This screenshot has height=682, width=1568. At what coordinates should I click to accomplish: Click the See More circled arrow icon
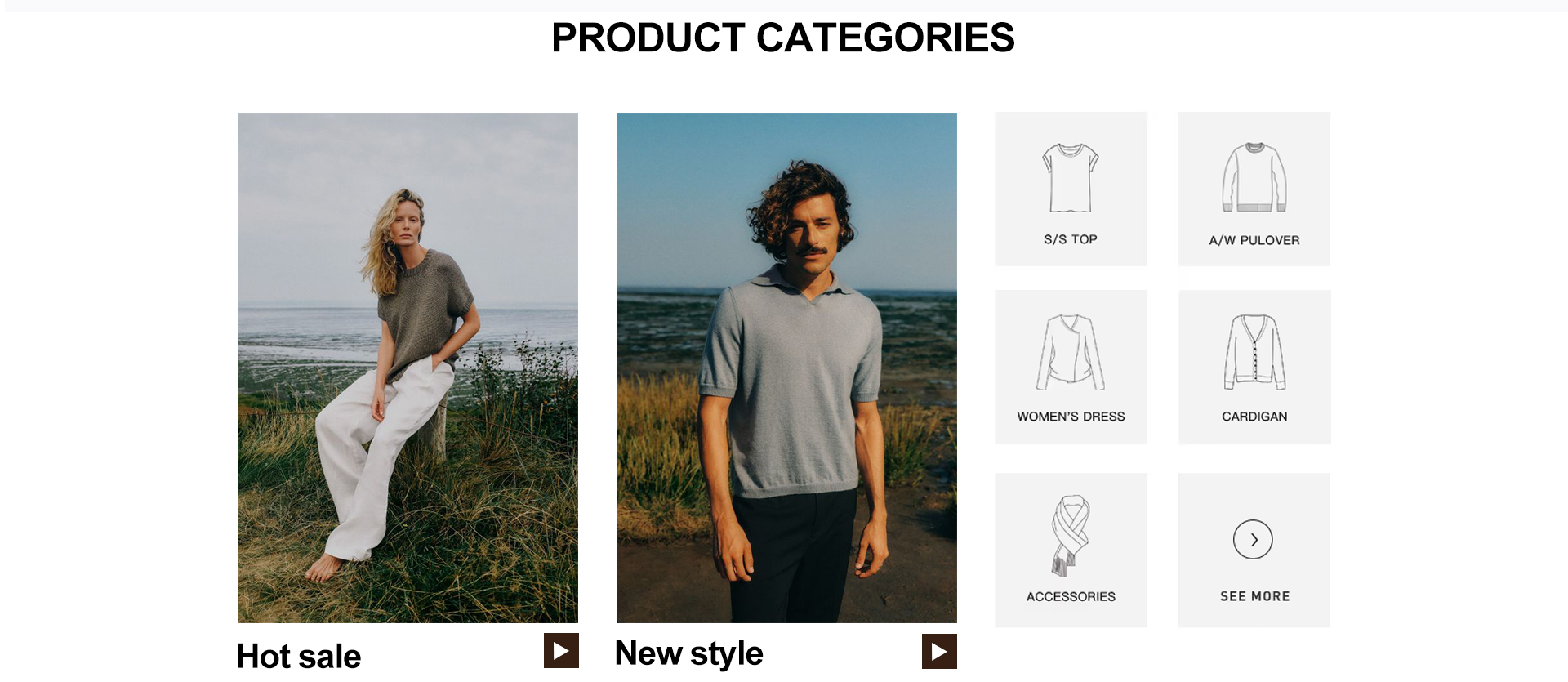coord(1253,539)
